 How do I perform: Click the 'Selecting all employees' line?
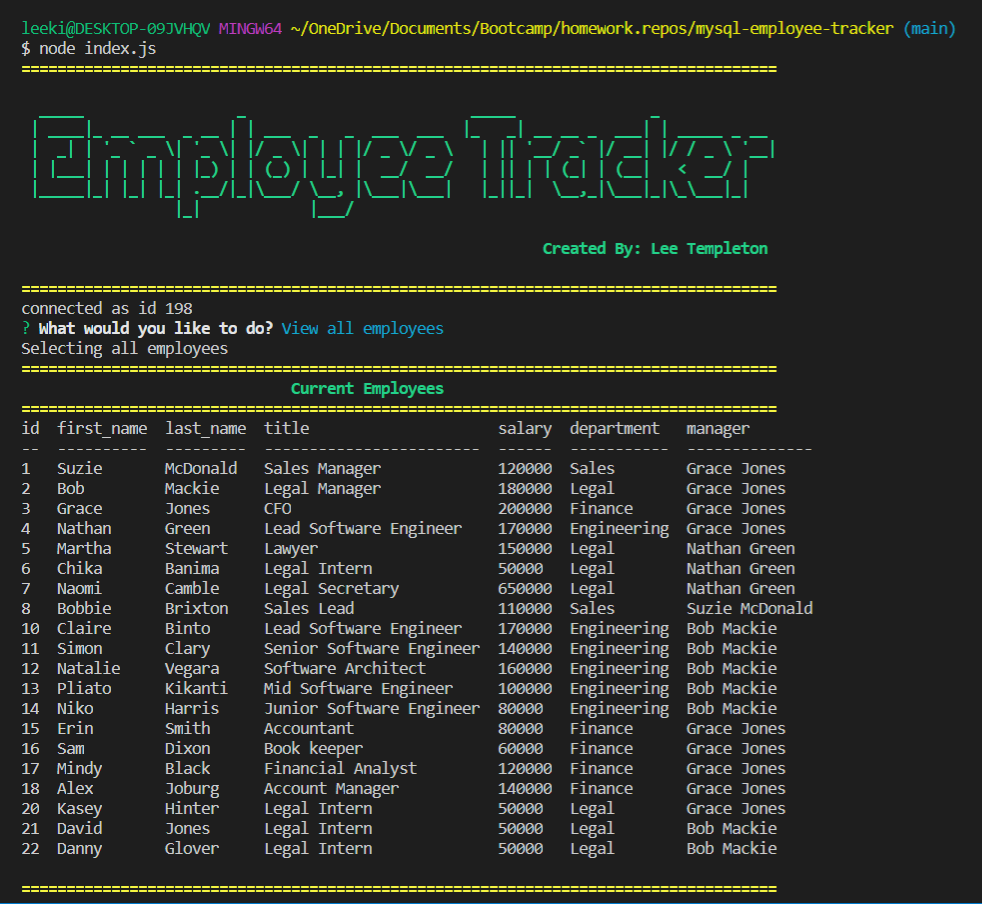tap(125, 348)
